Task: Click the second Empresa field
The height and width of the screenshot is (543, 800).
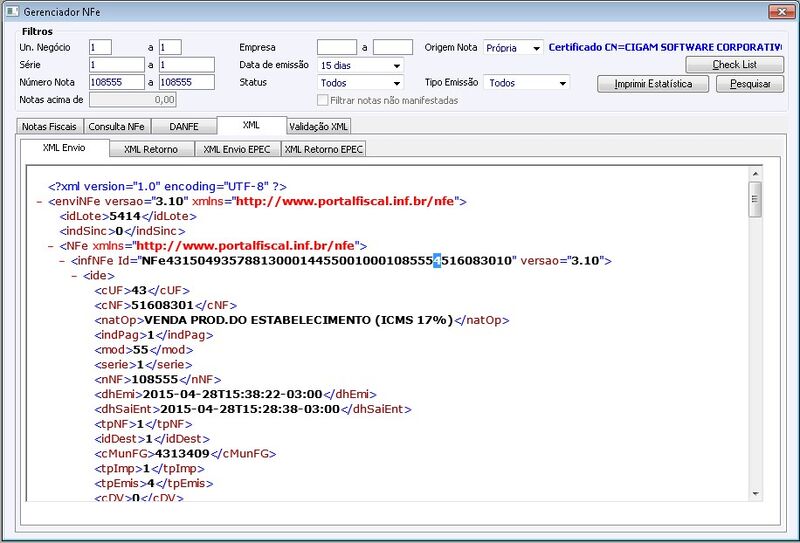Action: 393,47
